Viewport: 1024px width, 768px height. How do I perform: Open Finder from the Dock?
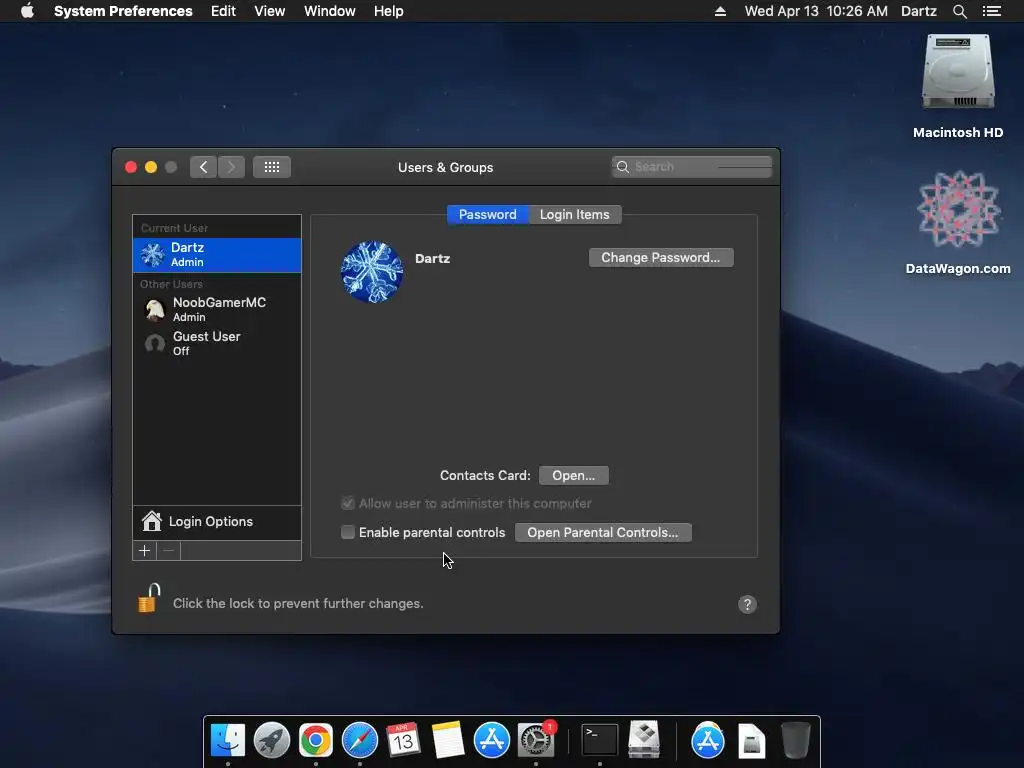pos(227,740)
